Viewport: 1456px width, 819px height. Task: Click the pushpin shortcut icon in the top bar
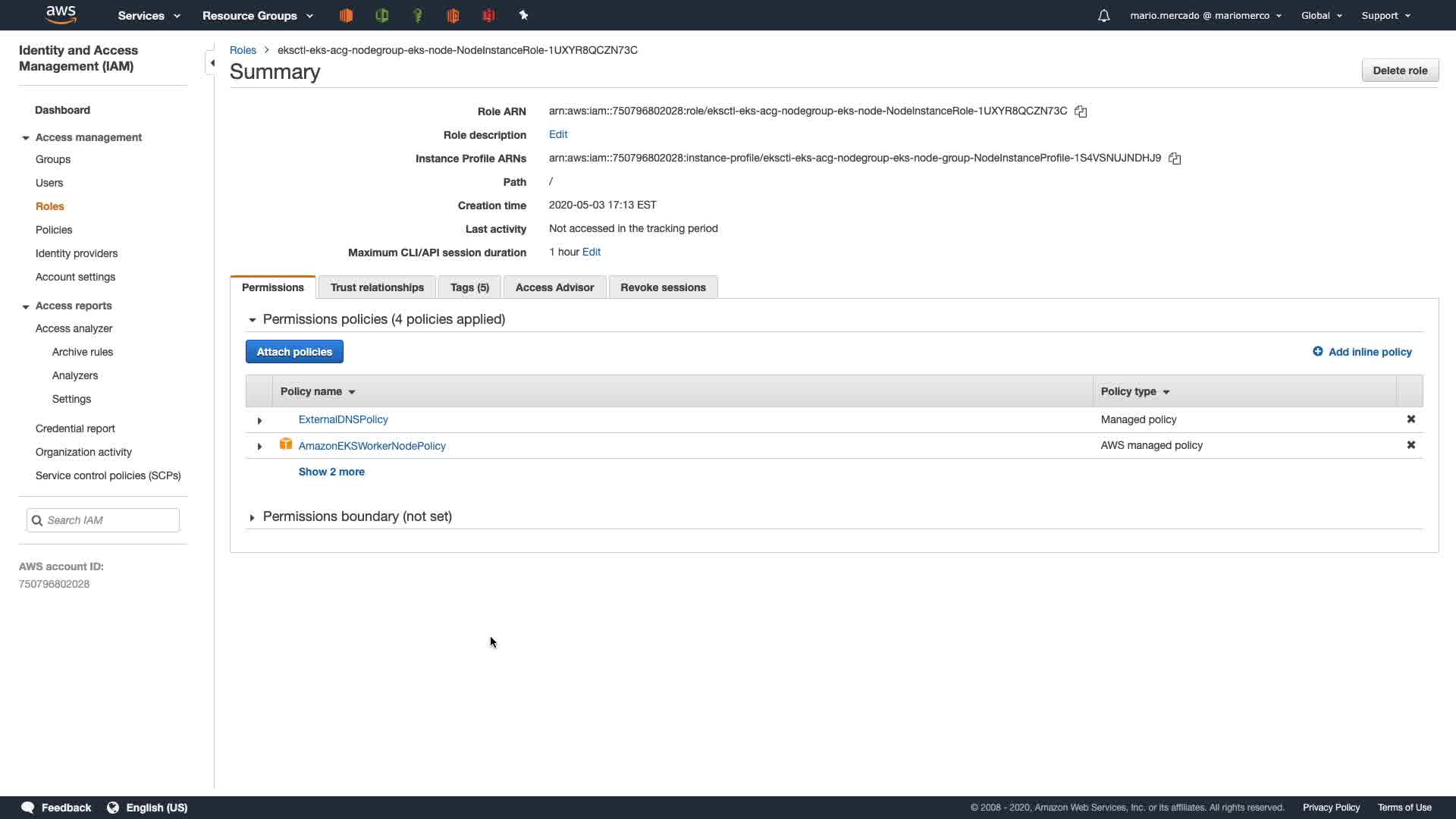523,15
